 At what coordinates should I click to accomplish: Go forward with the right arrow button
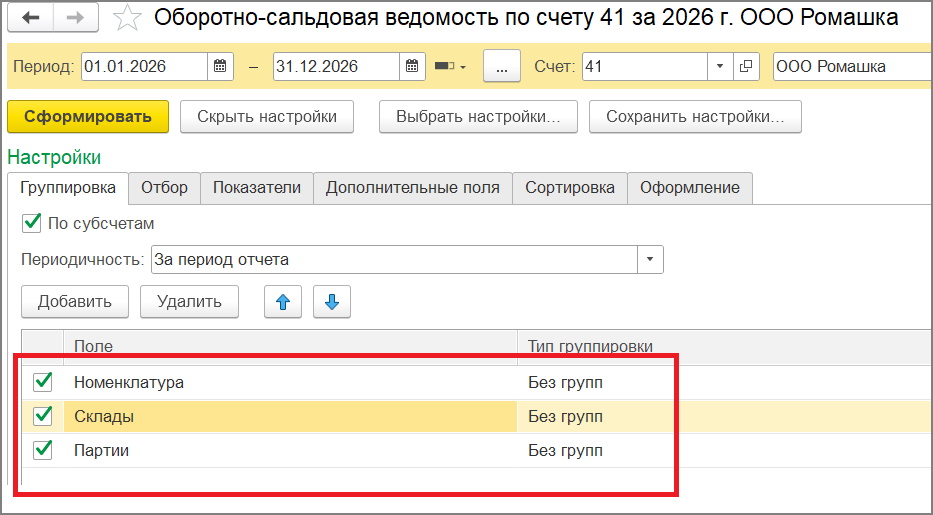(76, 17)
